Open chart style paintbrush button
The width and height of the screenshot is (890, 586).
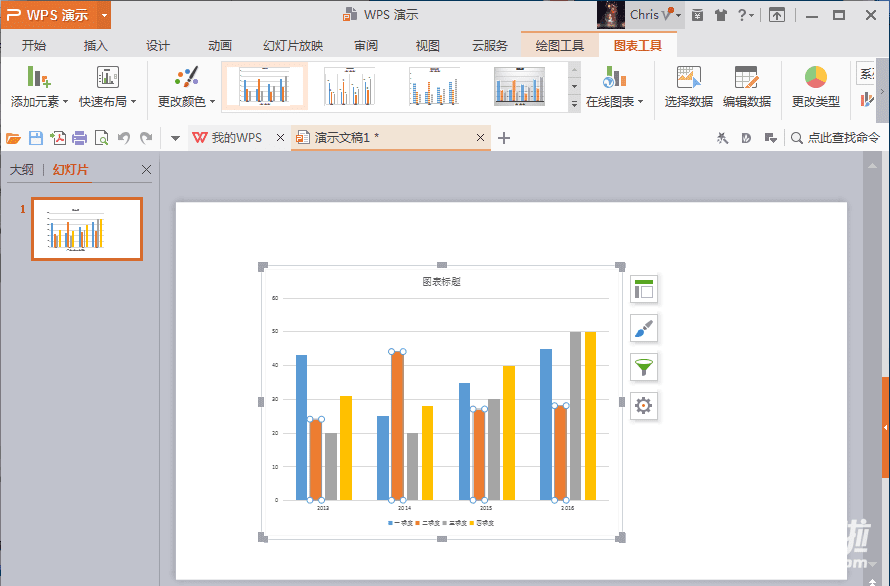click(x=644, y=328)
